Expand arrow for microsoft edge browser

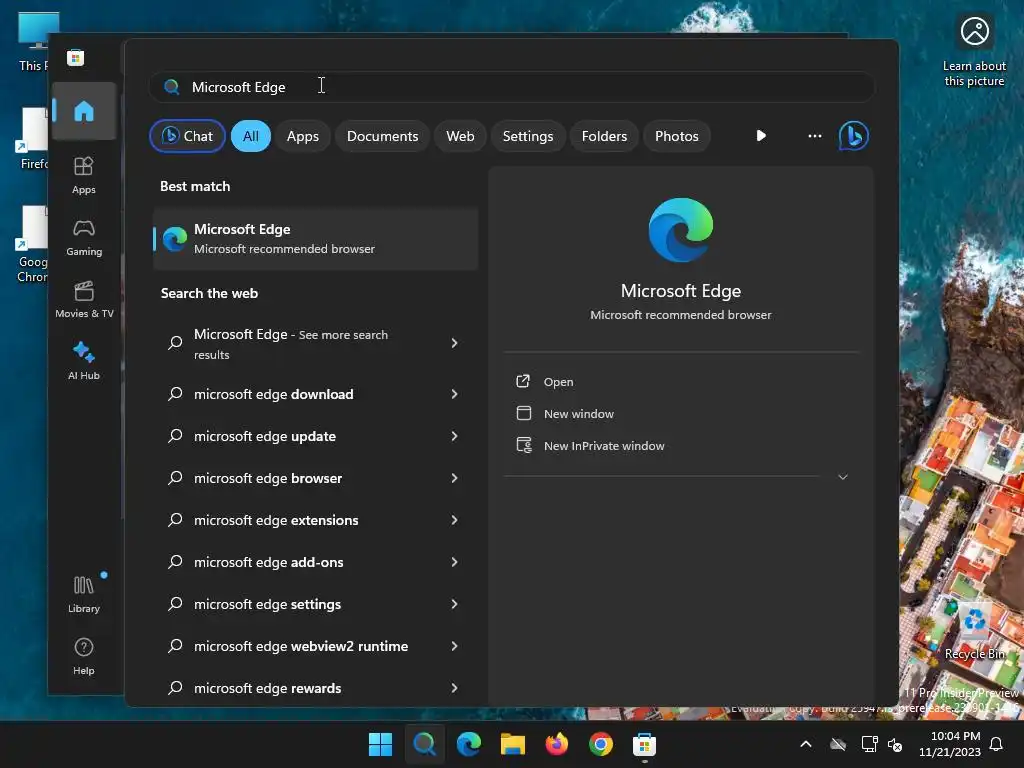[x=455, y=478]
